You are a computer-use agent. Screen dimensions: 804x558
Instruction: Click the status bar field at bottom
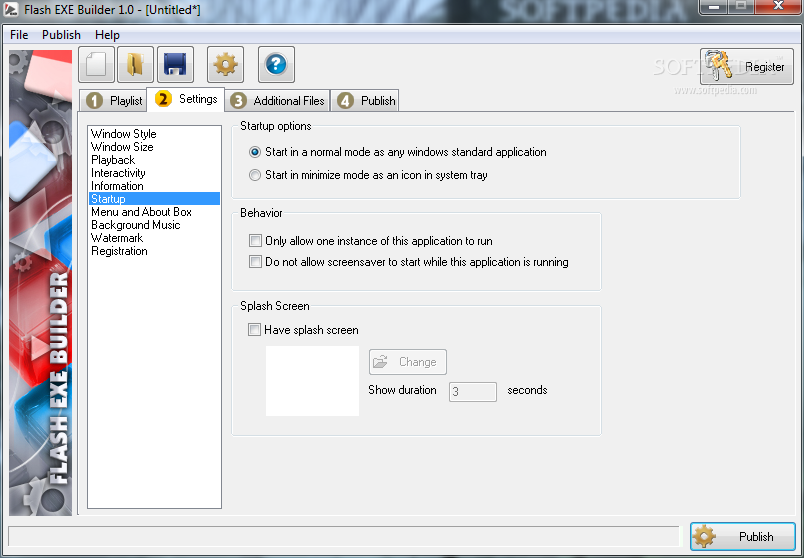tap(344, 536)
